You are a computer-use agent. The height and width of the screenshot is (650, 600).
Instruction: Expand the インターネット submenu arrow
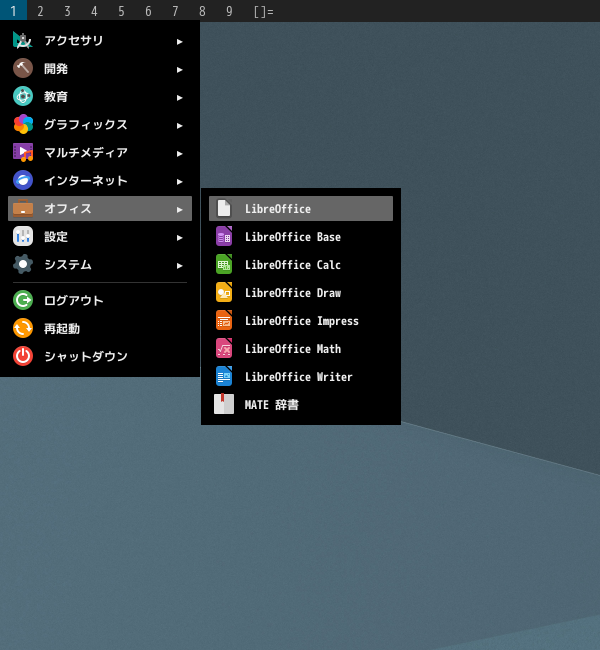point(180,182)
